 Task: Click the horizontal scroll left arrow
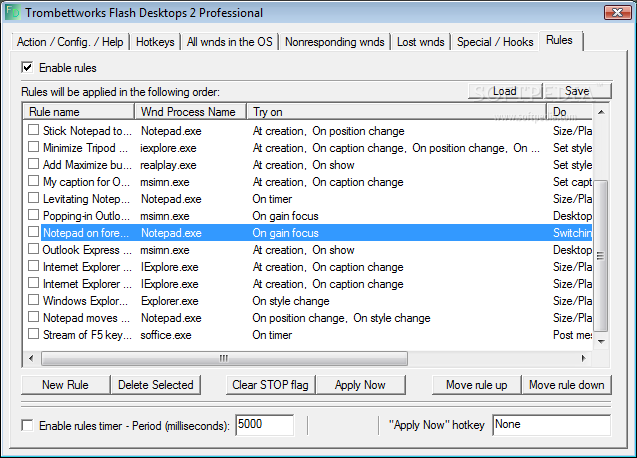31,358
